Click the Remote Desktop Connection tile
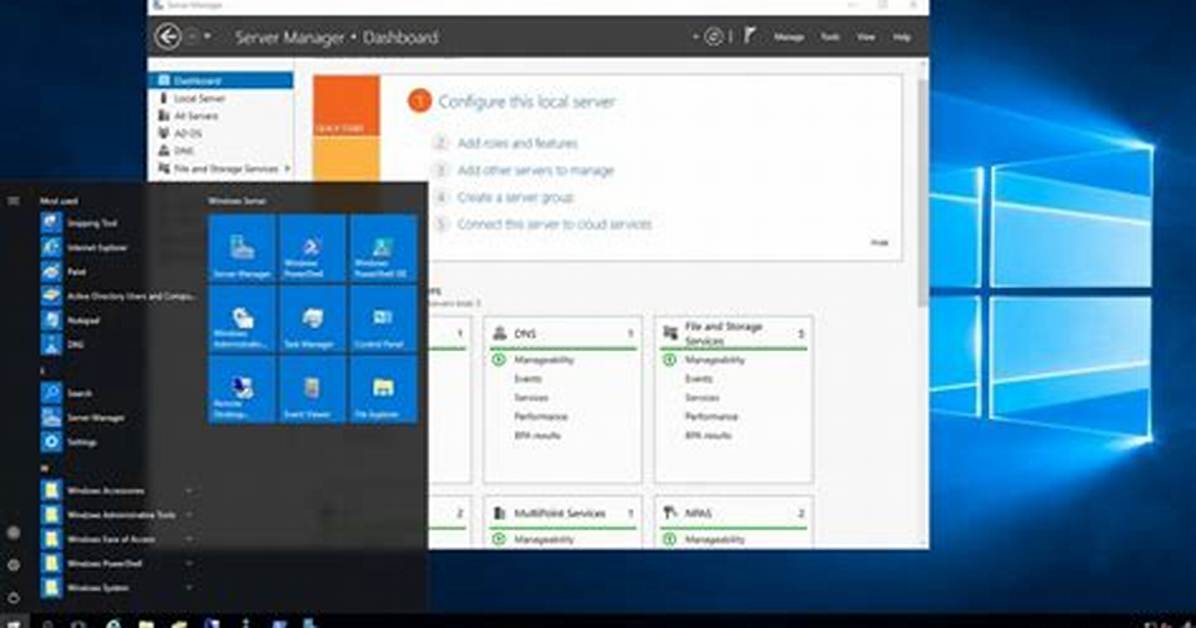 coord(242,389)
